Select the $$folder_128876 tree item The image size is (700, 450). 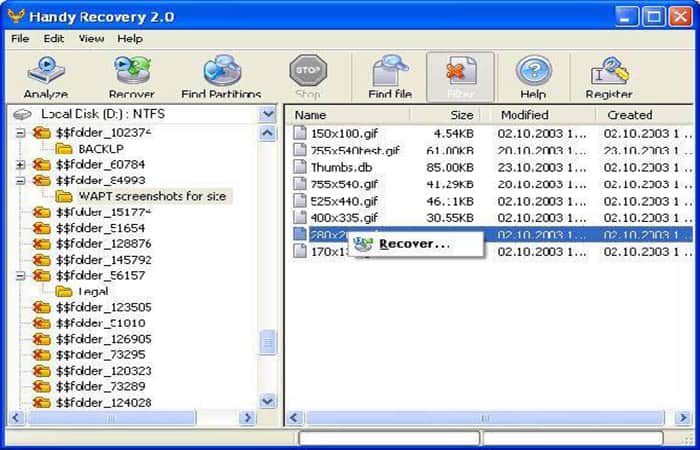(x=104, y=244)
